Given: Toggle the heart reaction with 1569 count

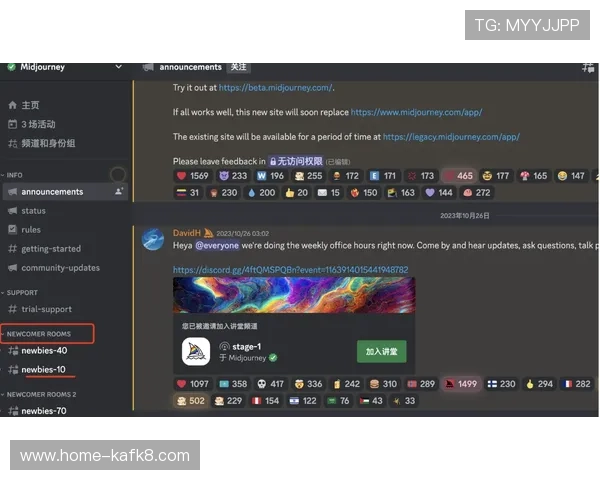Looking at the screenshot, I should [191, 176].
